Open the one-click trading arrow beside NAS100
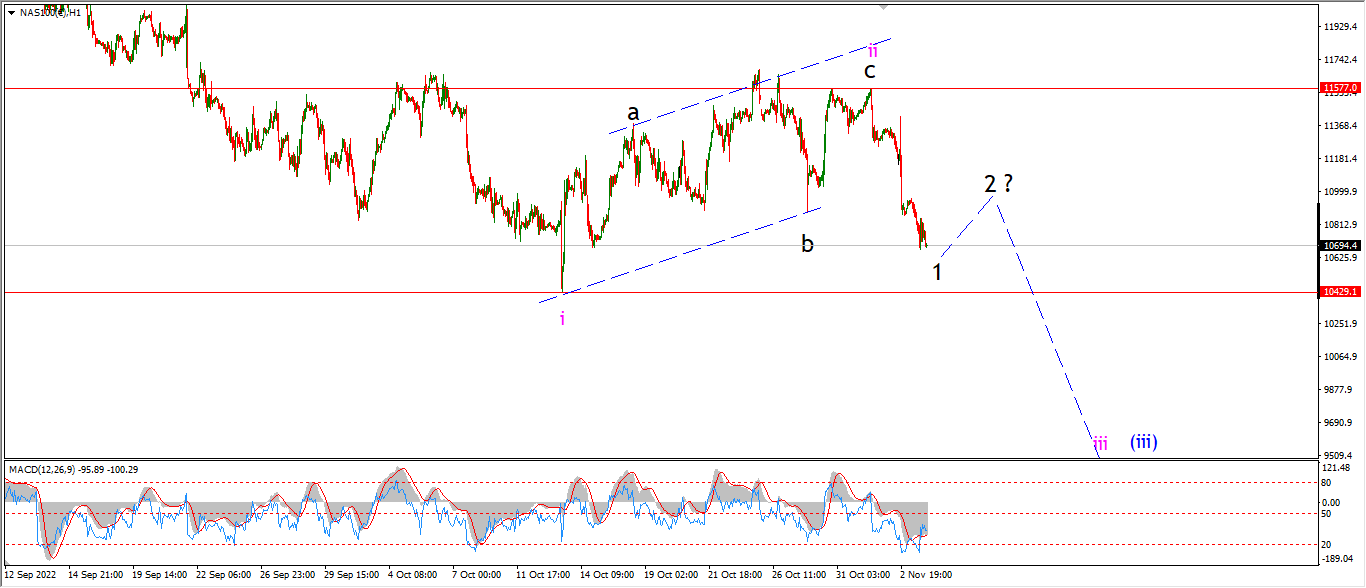 tap(11, 12)
